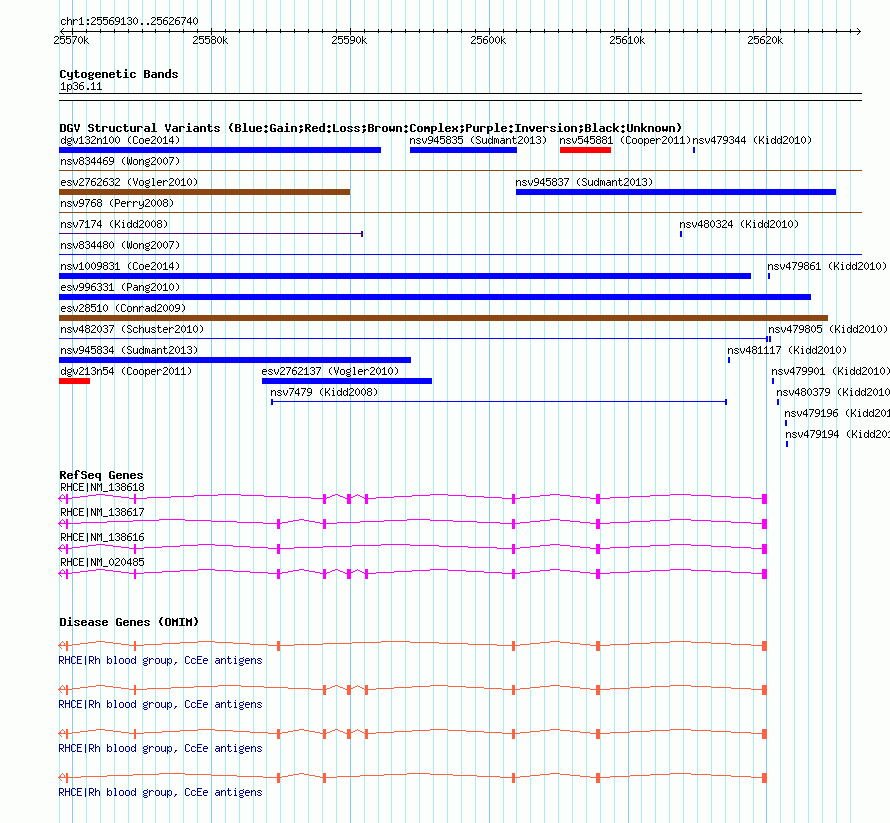
Task: Click the dgv132n100 (Coe2014) blue variant bar
Action: tap(220, 150)
